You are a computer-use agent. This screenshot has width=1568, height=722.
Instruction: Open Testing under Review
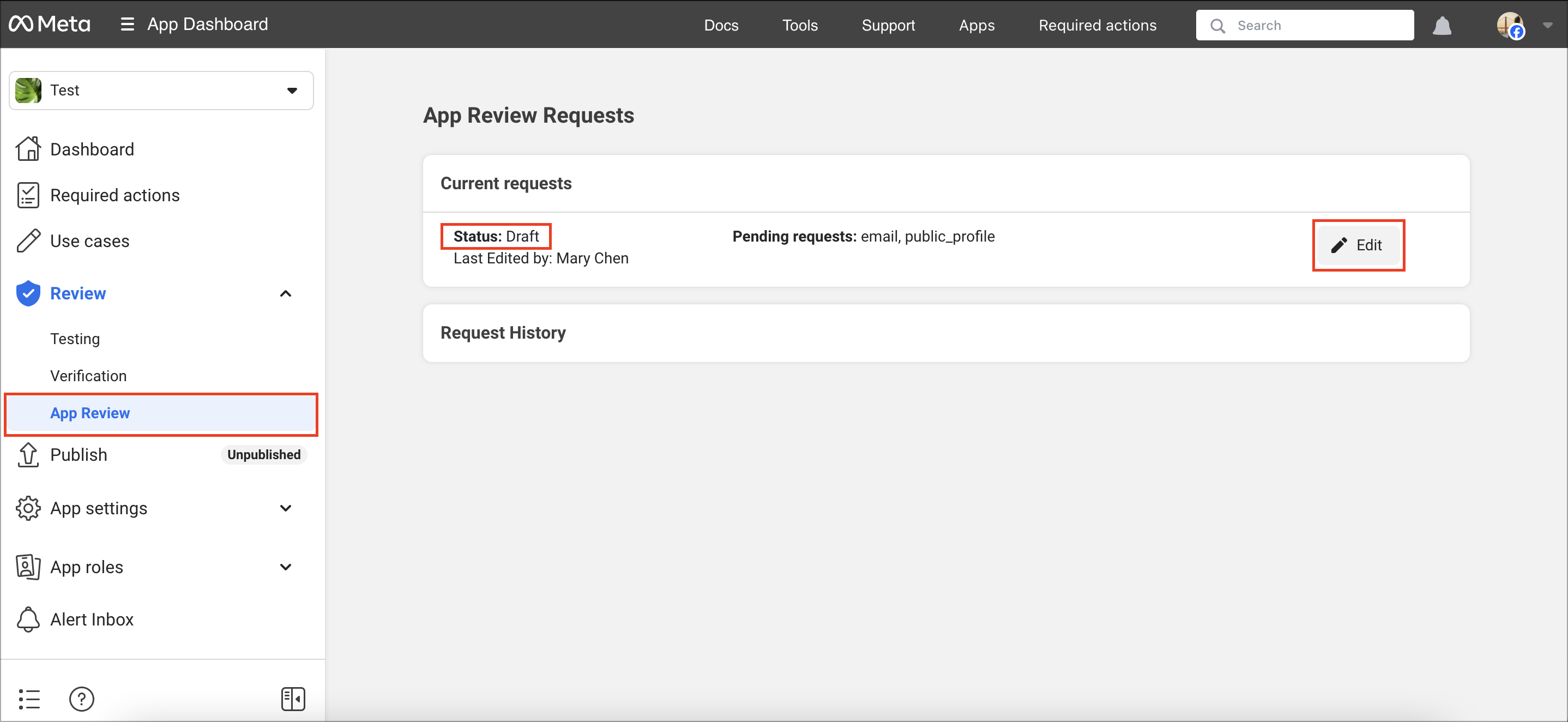click(x=75, y=339)
